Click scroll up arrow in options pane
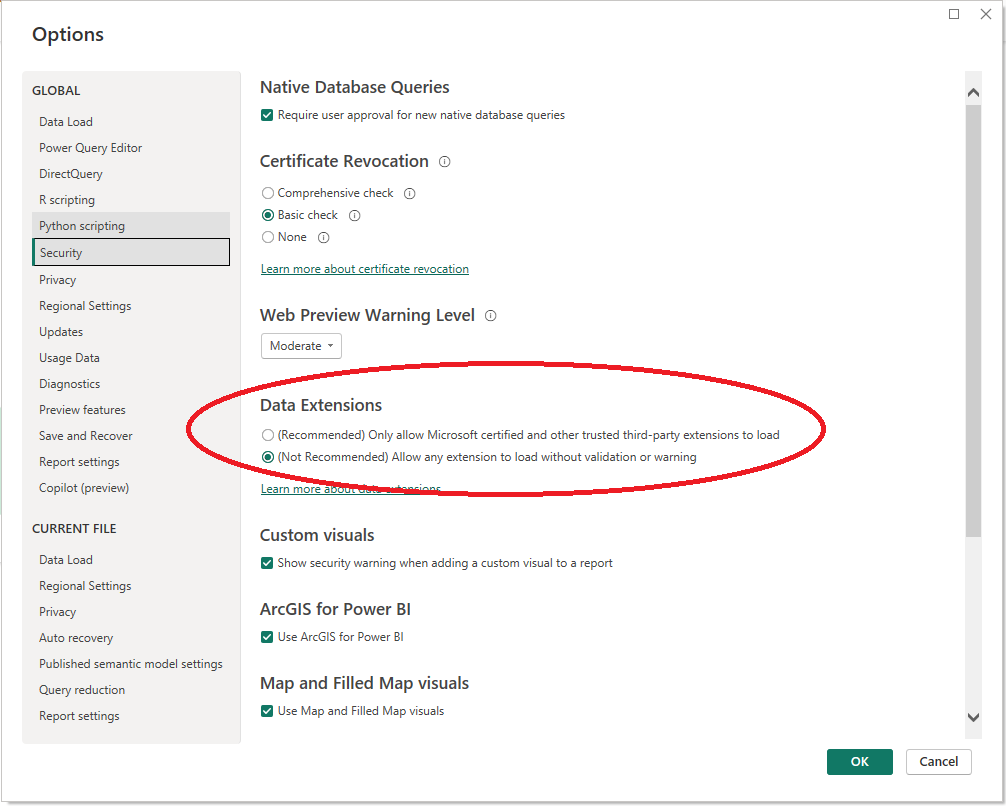 tap(974, 93)
